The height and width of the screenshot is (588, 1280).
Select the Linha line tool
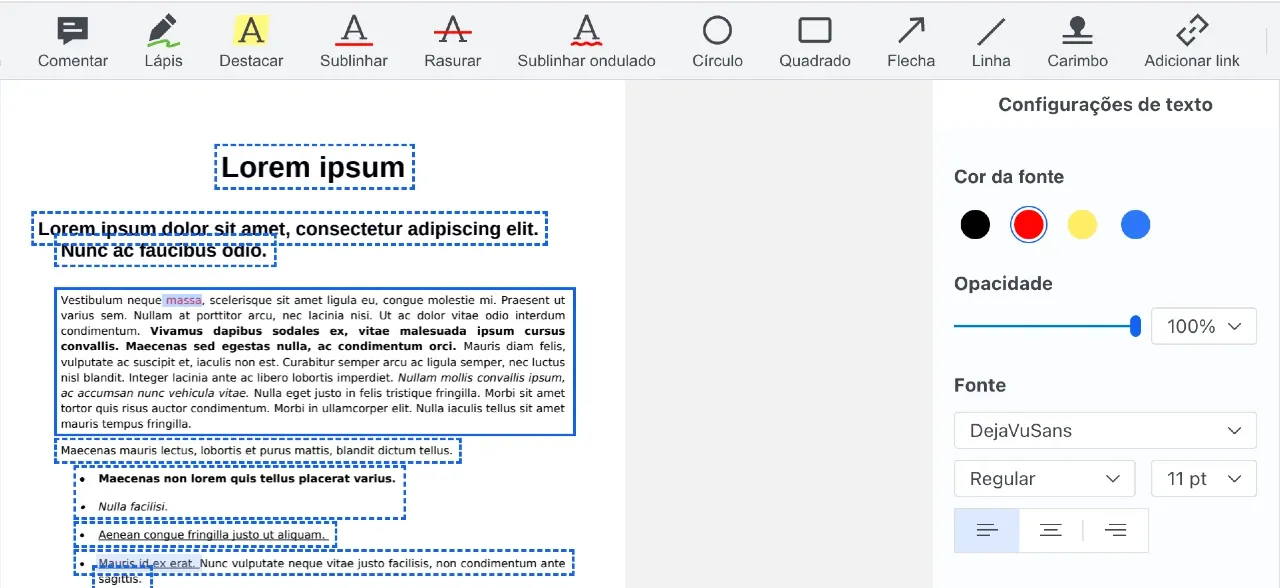point(990,42)
